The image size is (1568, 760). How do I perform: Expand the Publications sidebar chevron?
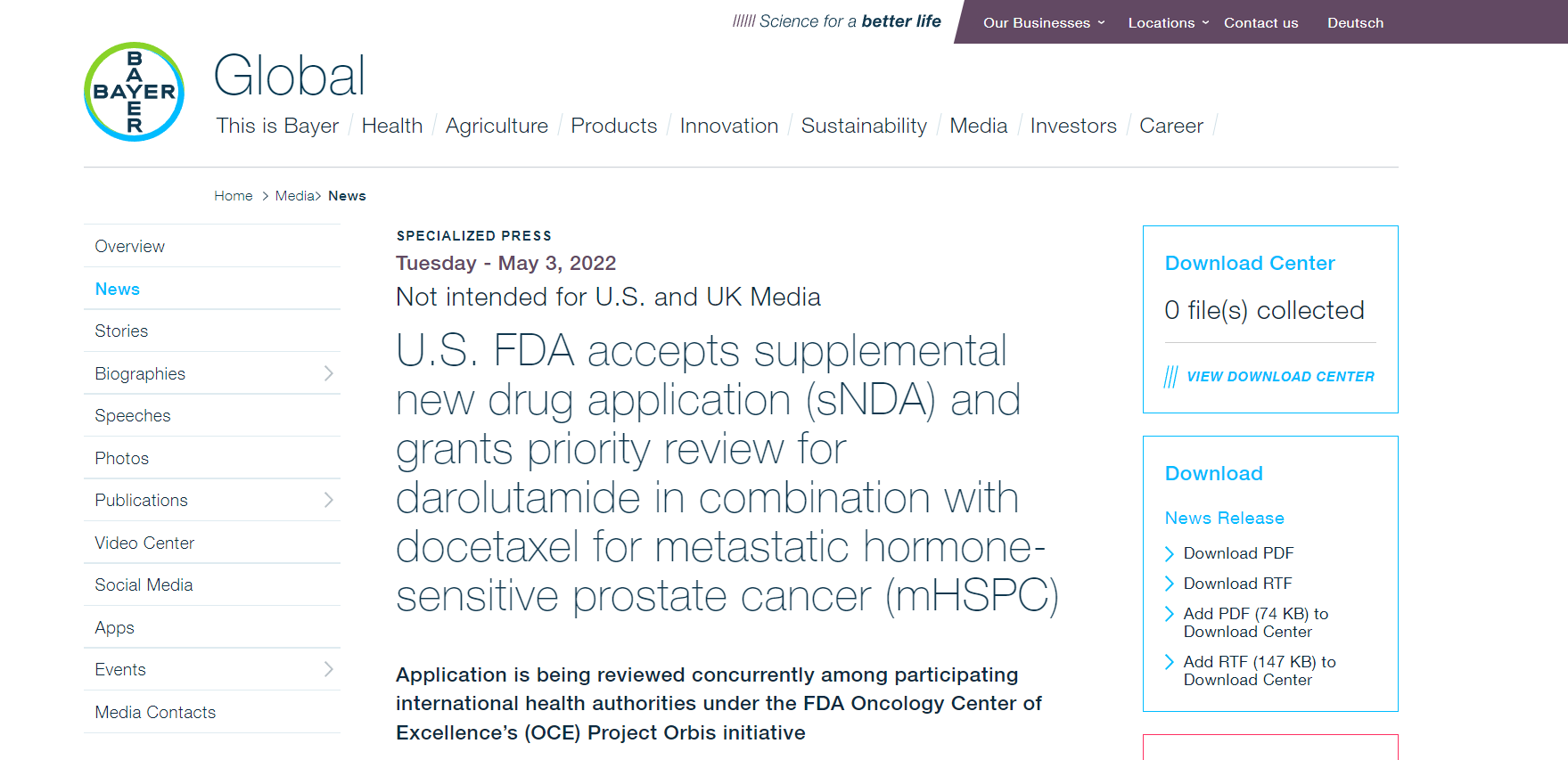(328, 500)
